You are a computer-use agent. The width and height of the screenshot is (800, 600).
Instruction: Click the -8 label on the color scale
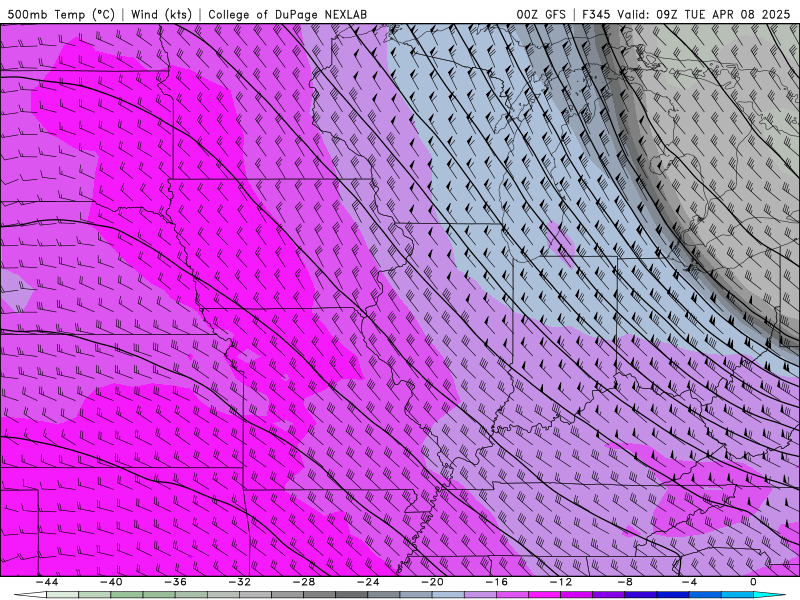(x=625, y=582)
